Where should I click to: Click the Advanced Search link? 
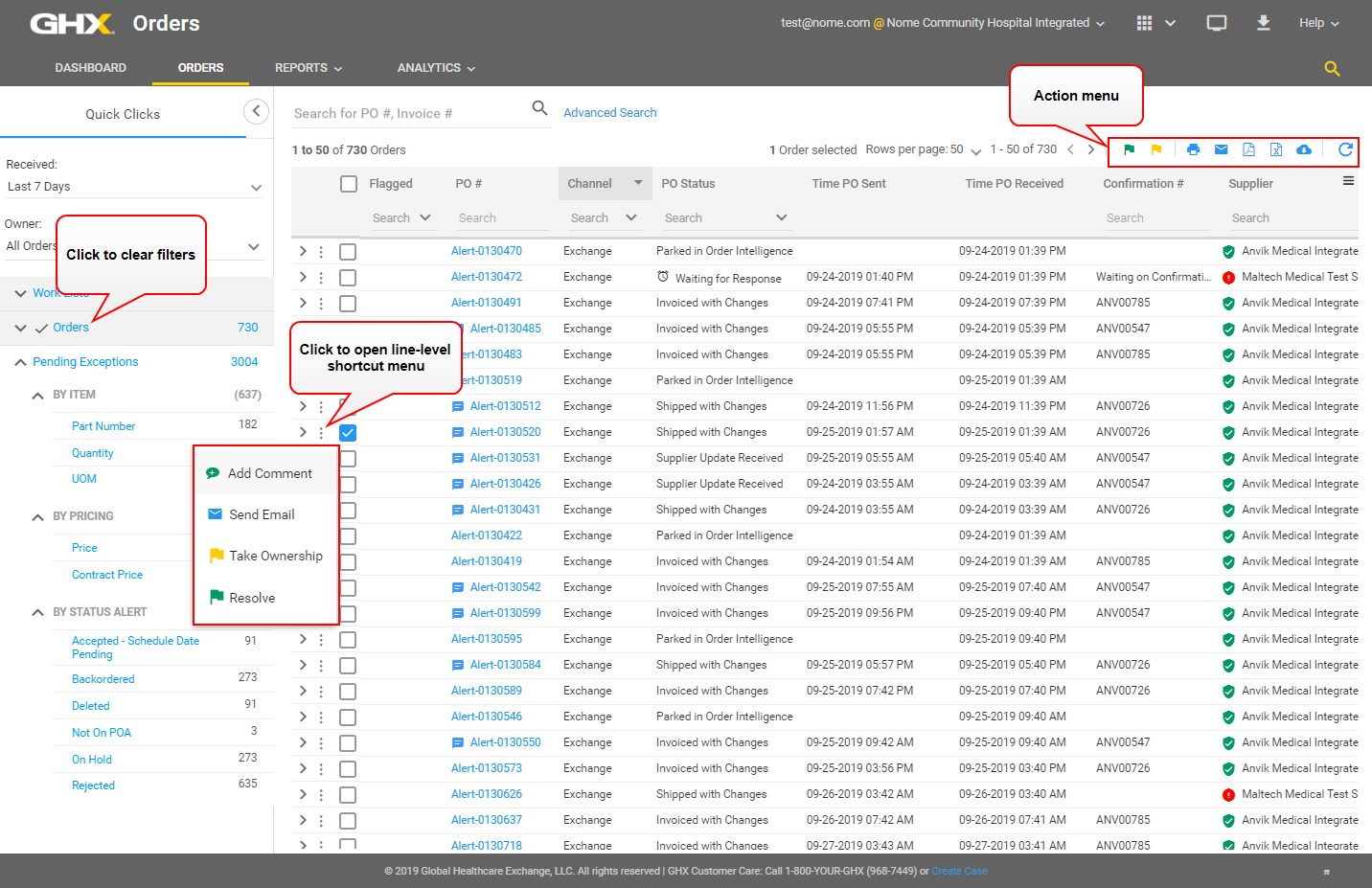click(610, 113)
